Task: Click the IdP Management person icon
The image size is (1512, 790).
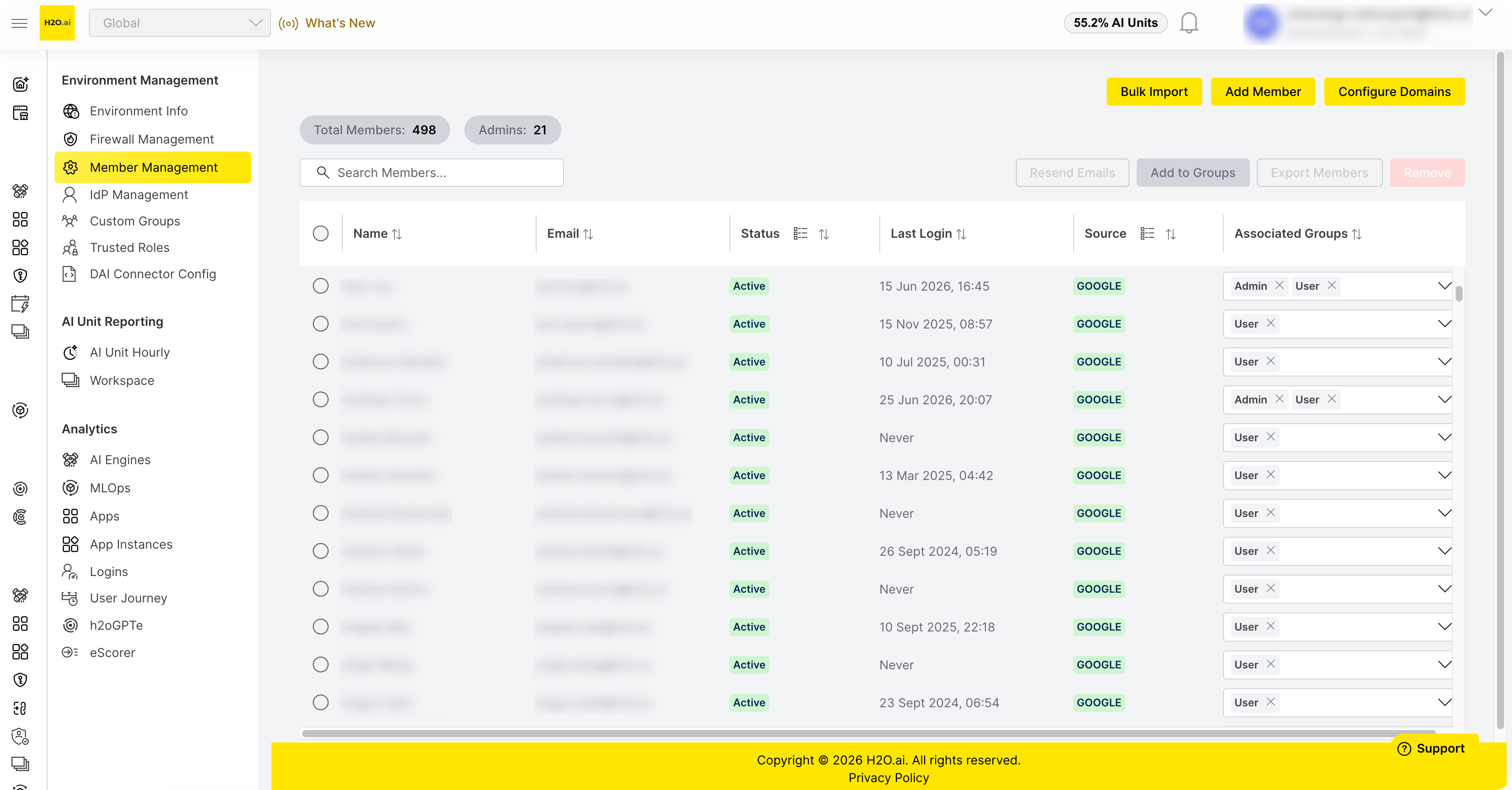Action: pyautogui.click(x=70, y=195)
